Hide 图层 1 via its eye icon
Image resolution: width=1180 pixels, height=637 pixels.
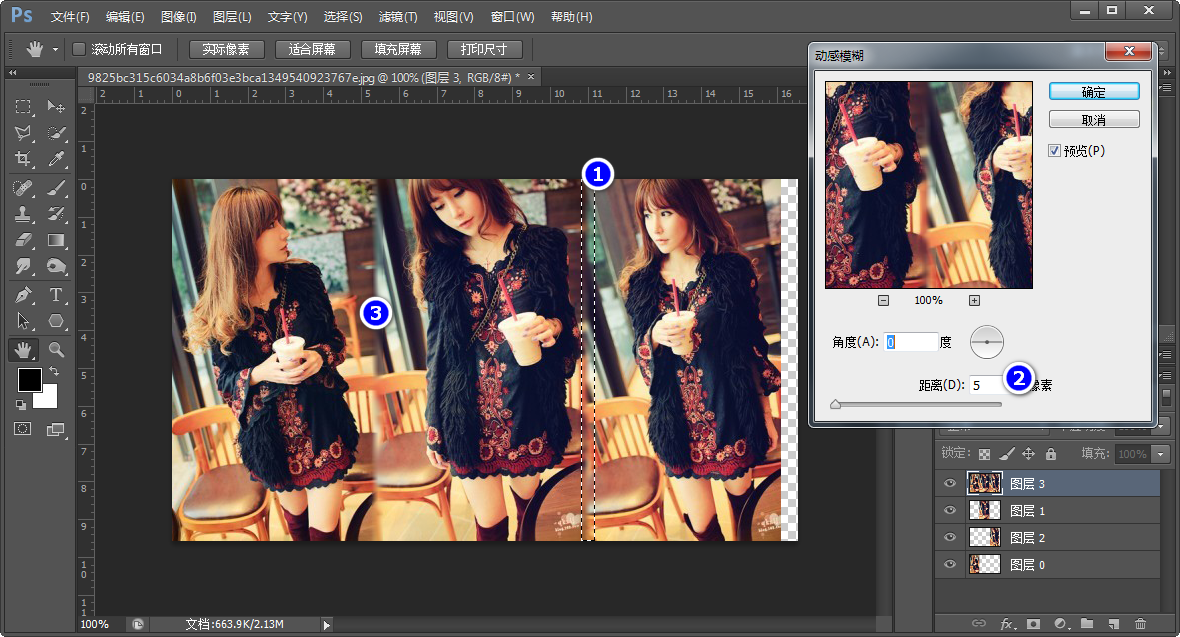coord(950,511)
